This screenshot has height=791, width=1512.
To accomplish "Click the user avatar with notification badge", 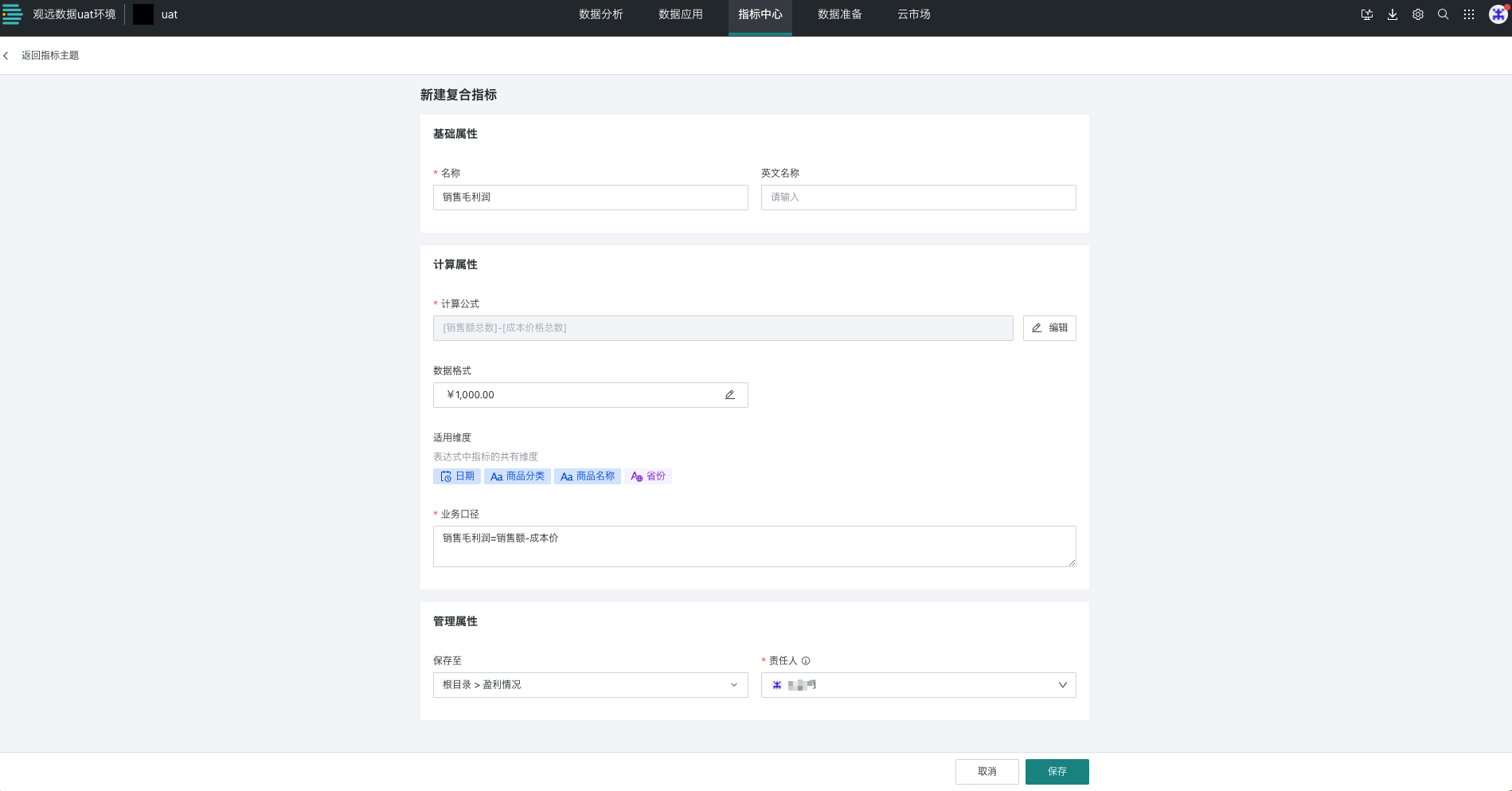I will coord(1497,14).
